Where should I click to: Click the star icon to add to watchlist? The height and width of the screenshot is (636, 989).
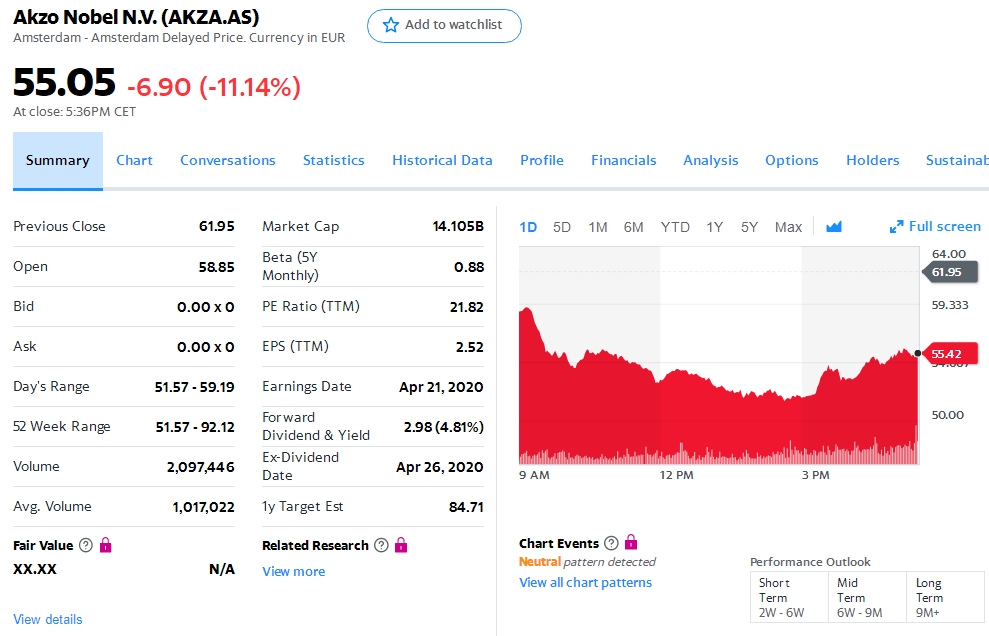tap(391, 25)
